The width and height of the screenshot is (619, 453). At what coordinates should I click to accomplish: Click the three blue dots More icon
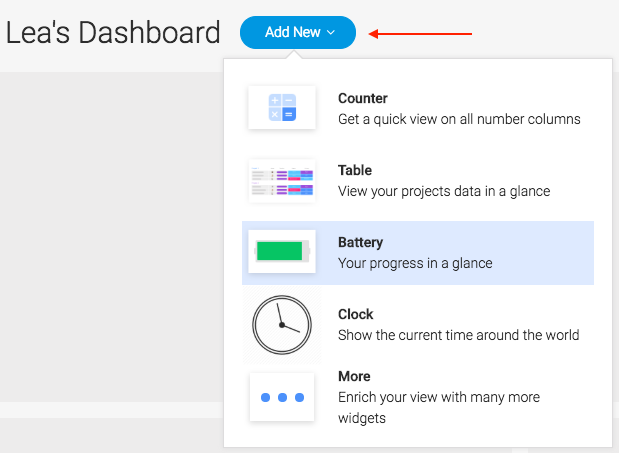(282, 397)
